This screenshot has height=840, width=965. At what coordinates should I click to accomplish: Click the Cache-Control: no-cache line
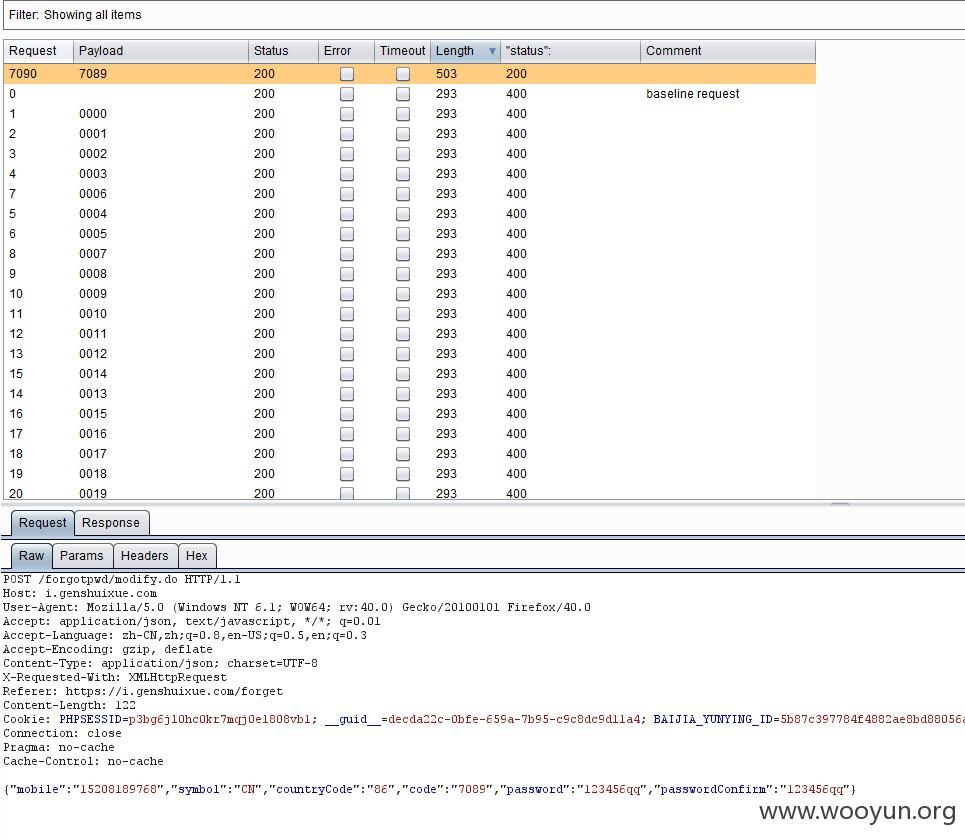[83, 761]
